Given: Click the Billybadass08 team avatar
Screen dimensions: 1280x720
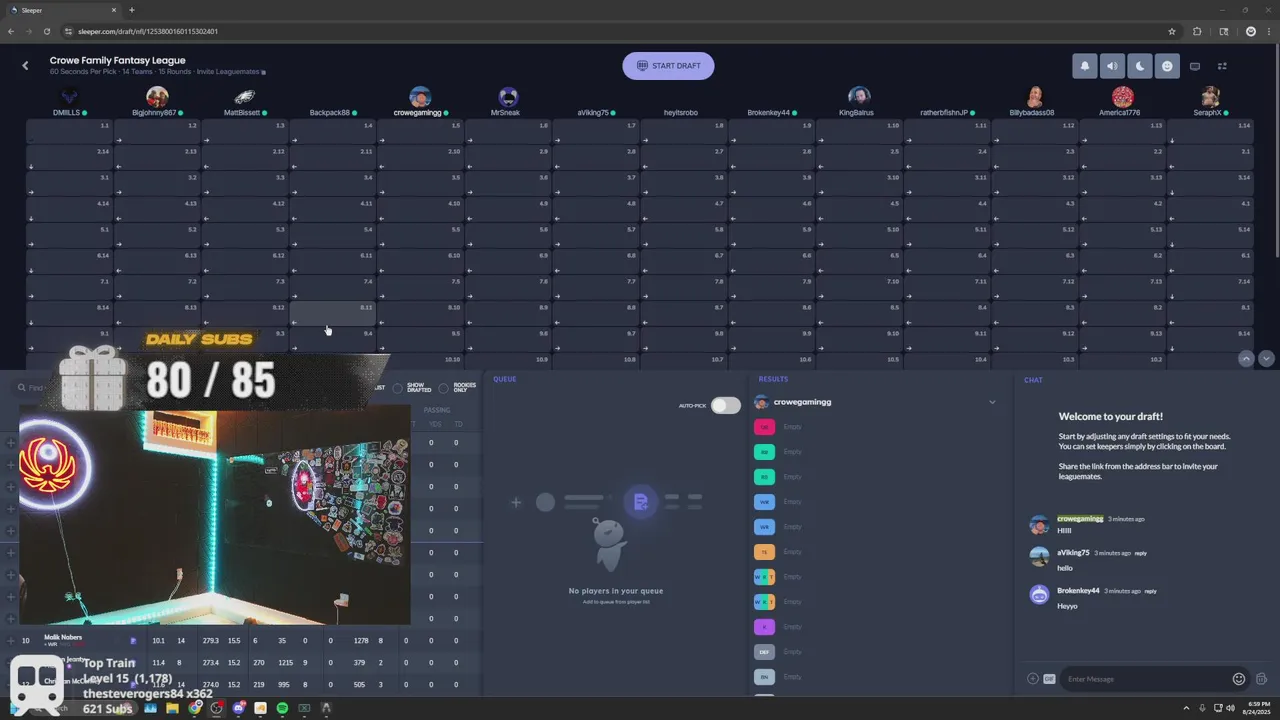Looking at the screenshot, I should (1035, 97).
